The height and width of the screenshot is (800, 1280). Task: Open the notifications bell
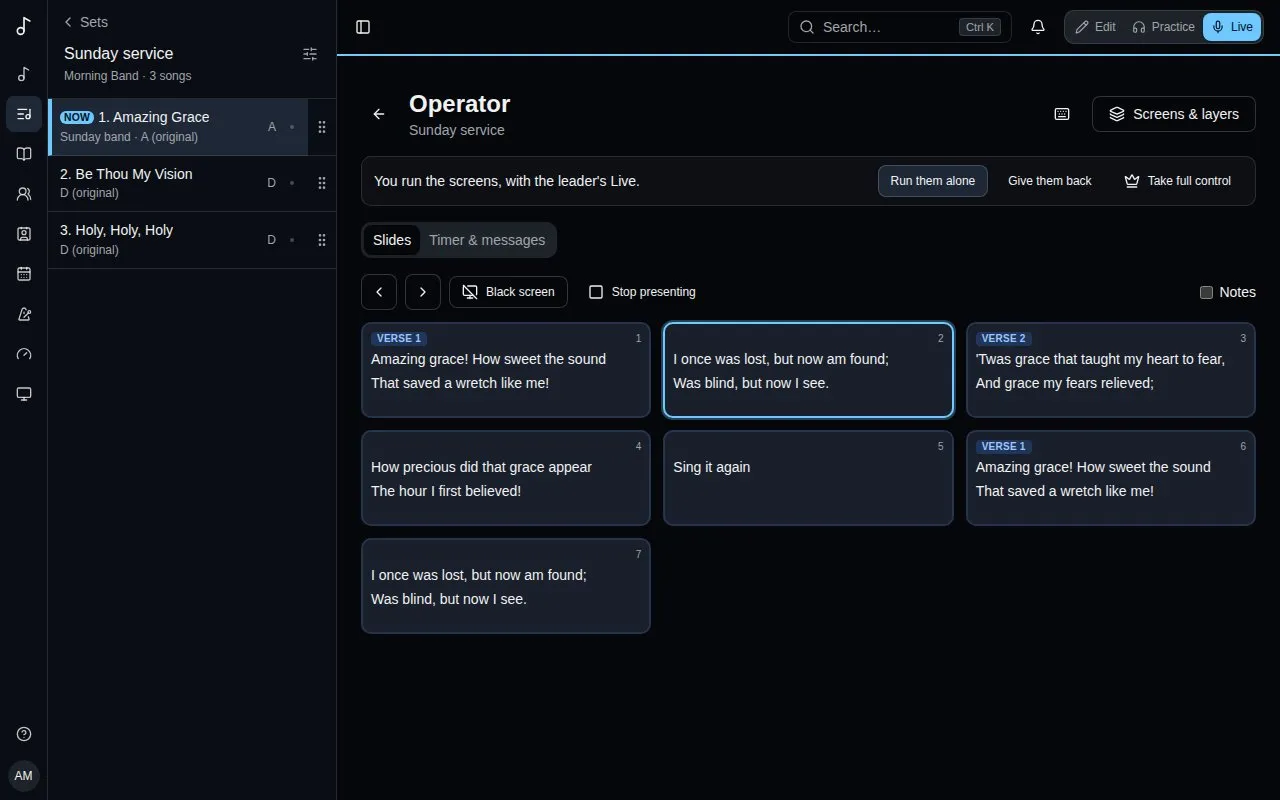click(1038, 27)
